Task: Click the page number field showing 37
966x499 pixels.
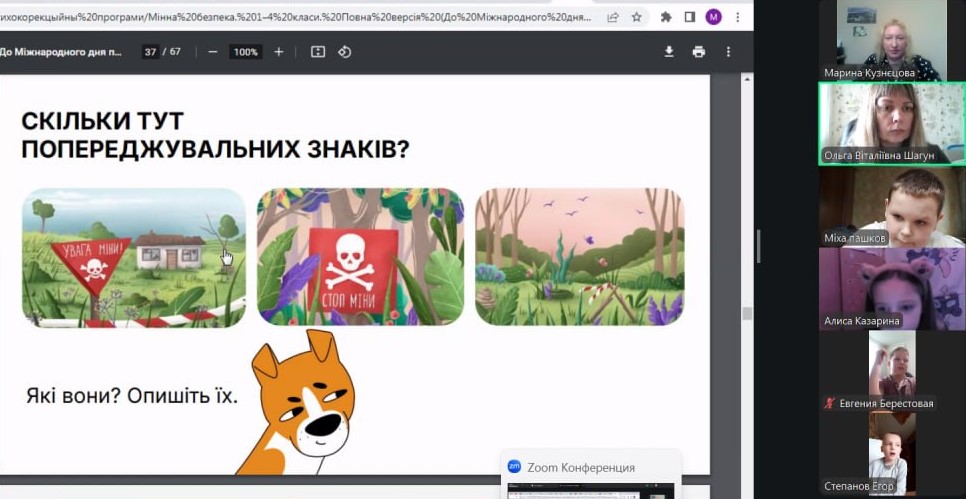Action: coord(150,52)
